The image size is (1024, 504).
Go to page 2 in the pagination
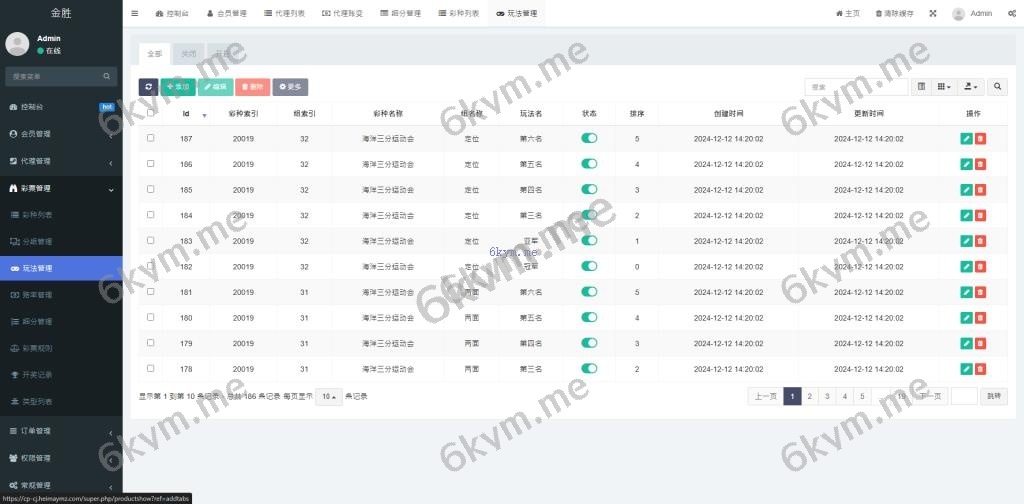tap(809, 396)
